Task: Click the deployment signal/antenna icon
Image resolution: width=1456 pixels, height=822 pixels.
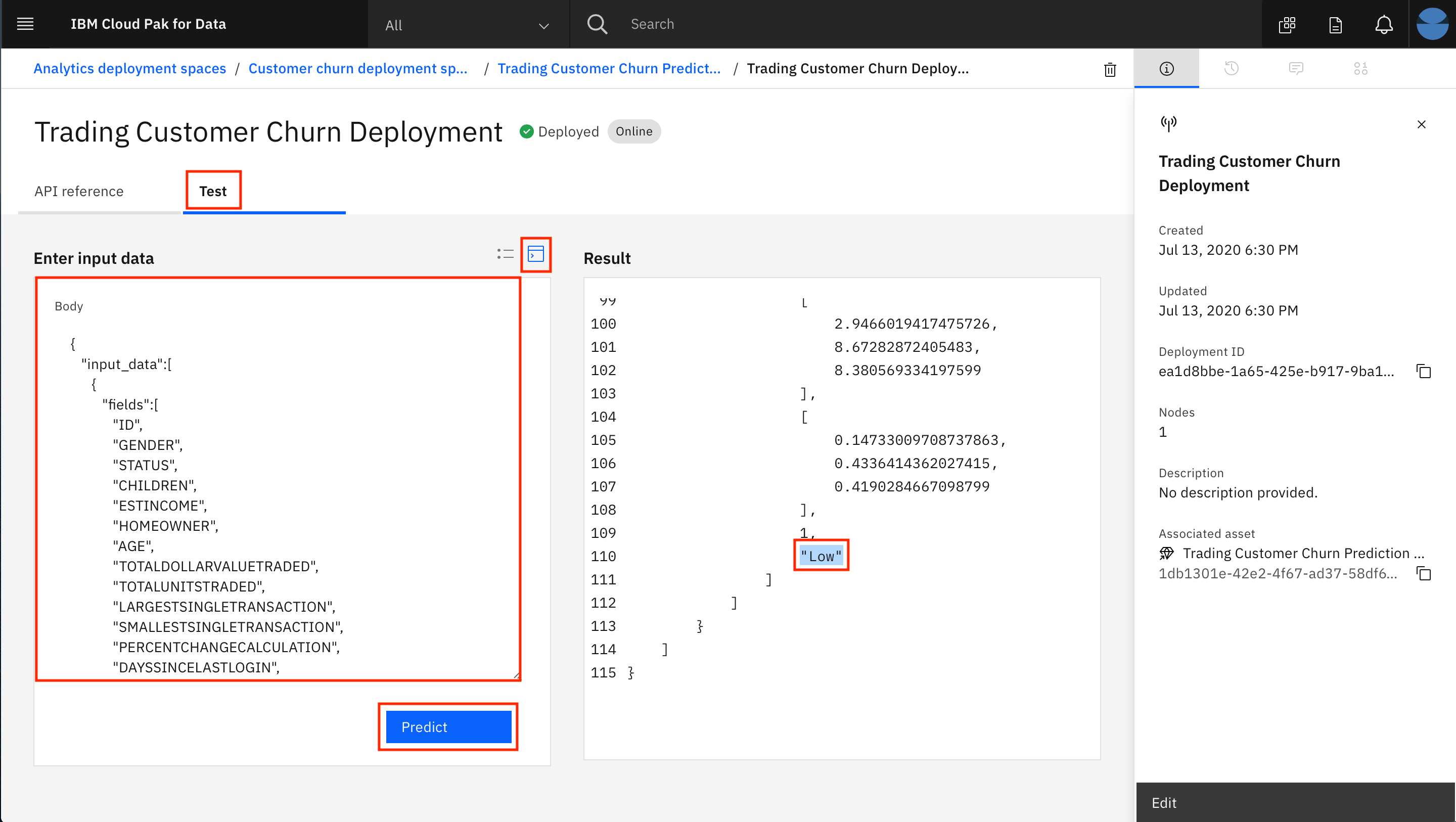Action: click(x=1168, y=124)
